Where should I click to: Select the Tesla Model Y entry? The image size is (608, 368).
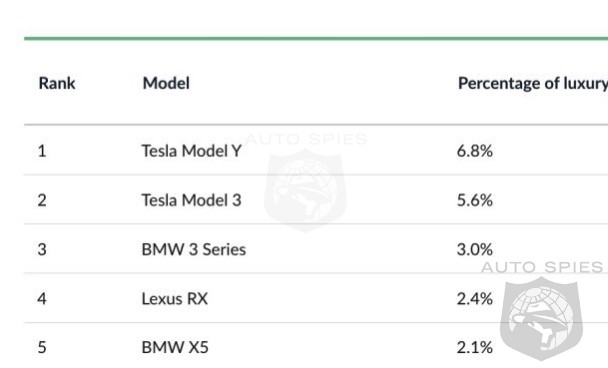point(192,151)
